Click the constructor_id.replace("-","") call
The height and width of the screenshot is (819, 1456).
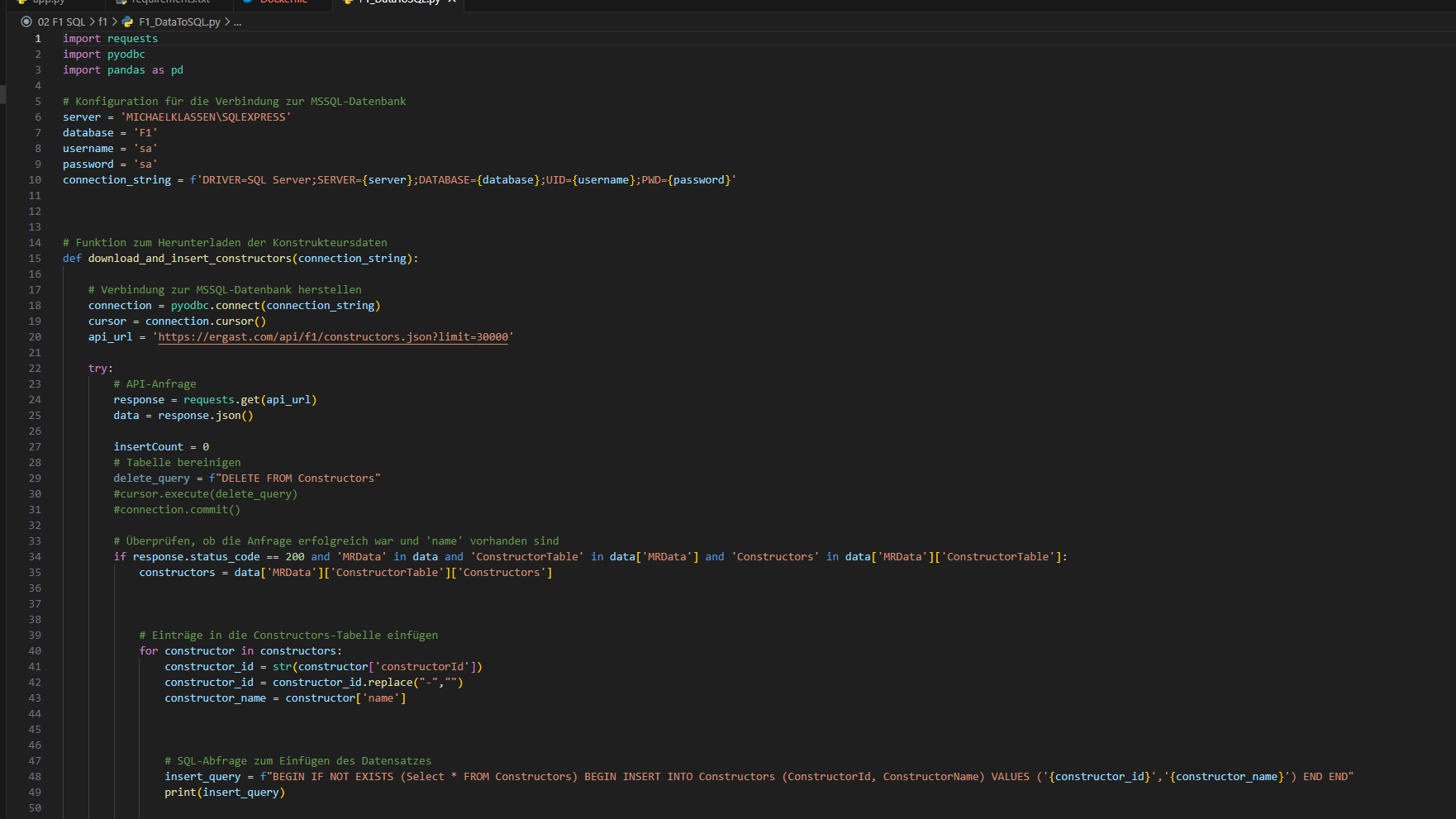point(368,682)
